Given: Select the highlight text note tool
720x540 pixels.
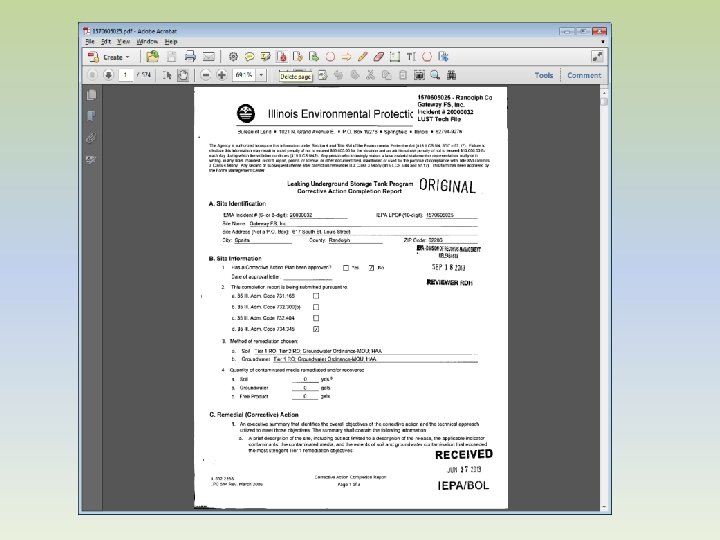Looking at the screenshot, I should pyautogui.click(x=265, y=56).
